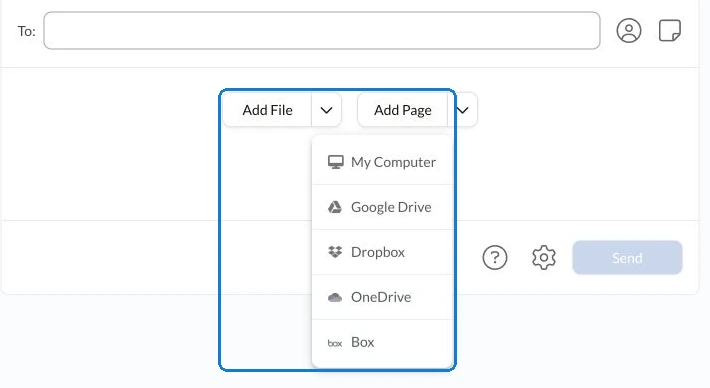This screenshot has width=710, height=388.
Task: Choose Google Drive from the menu
Action: point(383,207)
